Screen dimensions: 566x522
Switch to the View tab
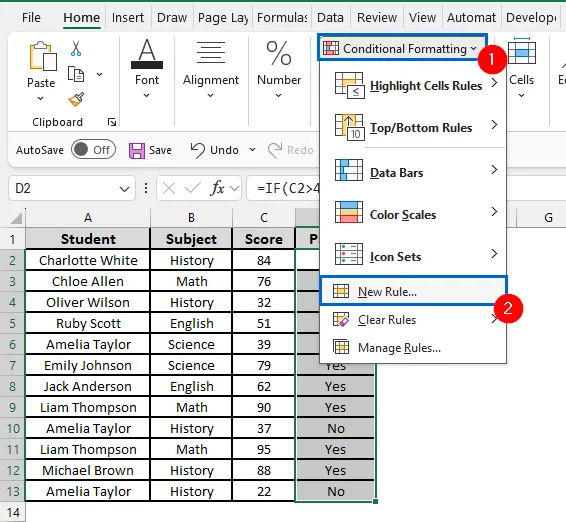point(422,17)
